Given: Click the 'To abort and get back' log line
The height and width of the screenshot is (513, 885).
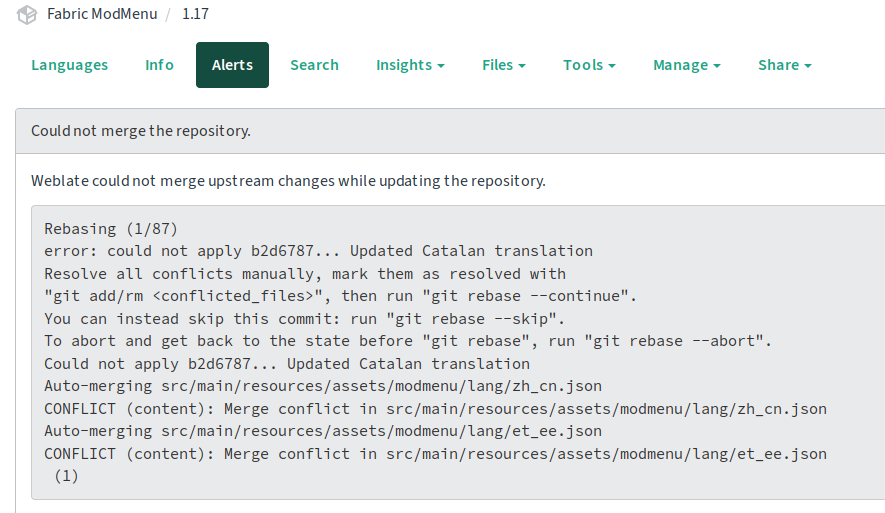Looking at the screenshot, I should (408, 341).
